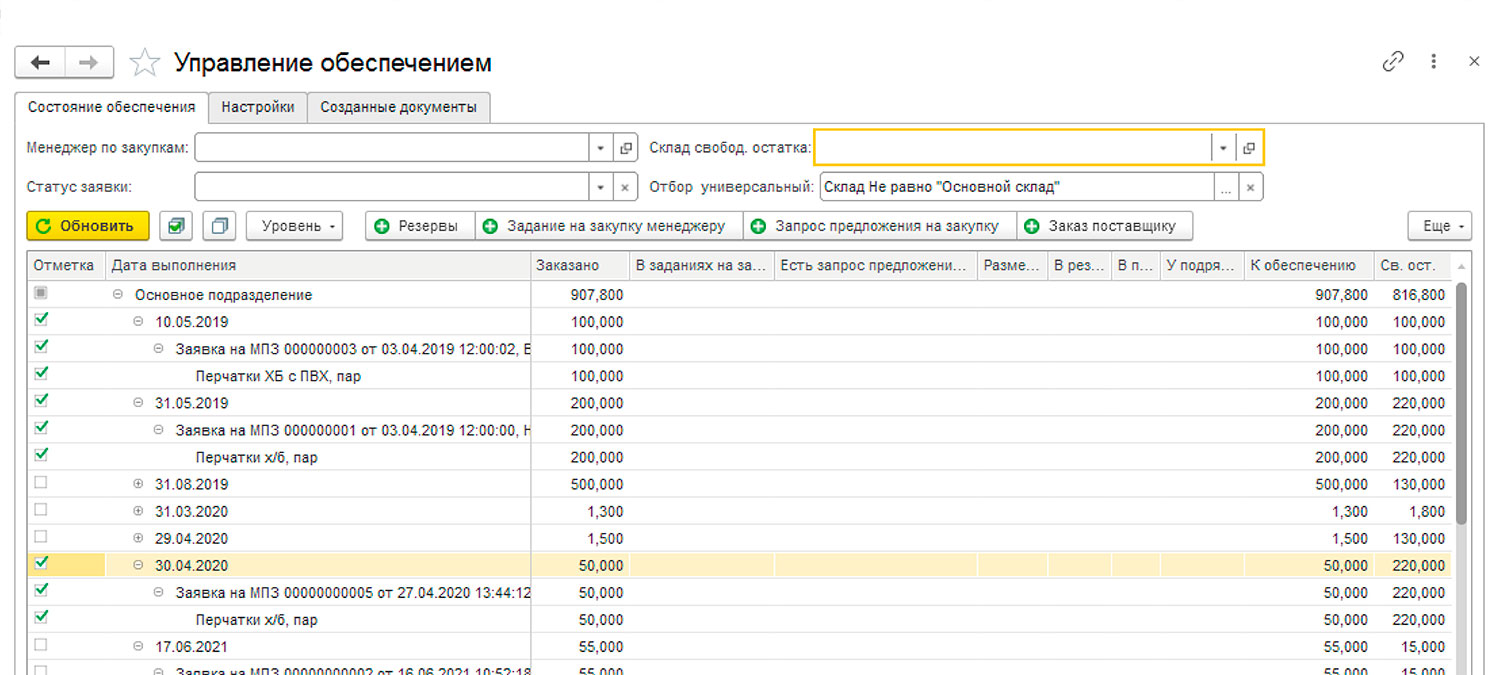Toggle checkbox for 30.04.2020 row

[x=41, y=564]
